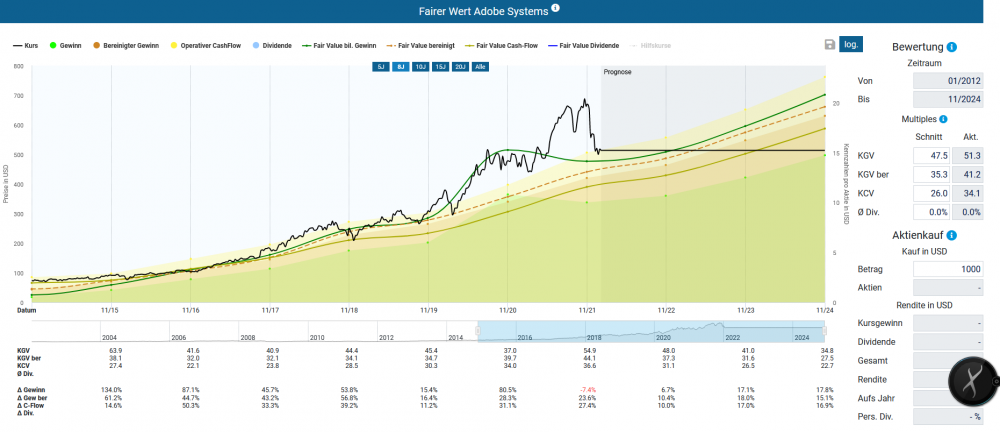Image resolution: width=1000 pixels, height=432 pixels.
Task: Click the Kursgewinn result field
Action: (948, 324)
